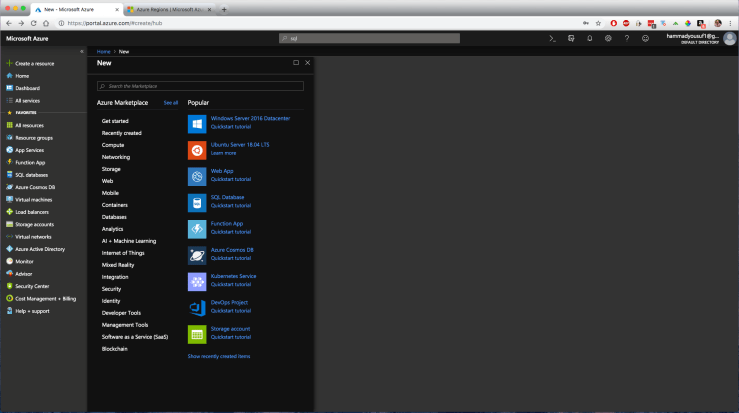The width and height of the screenshot is (739, 413).
Task: Click Home breadcrumb link
Action: (104, 51)
